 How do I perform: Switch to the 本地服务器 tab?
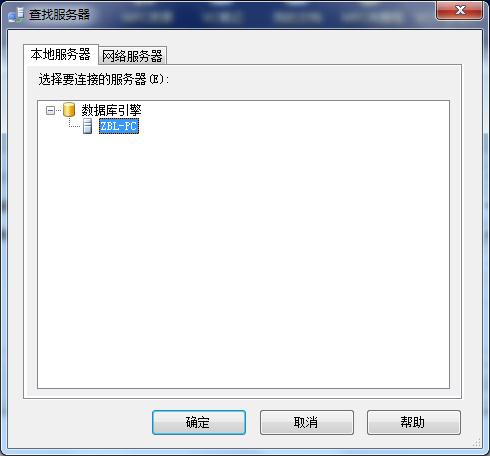[61, 54]
